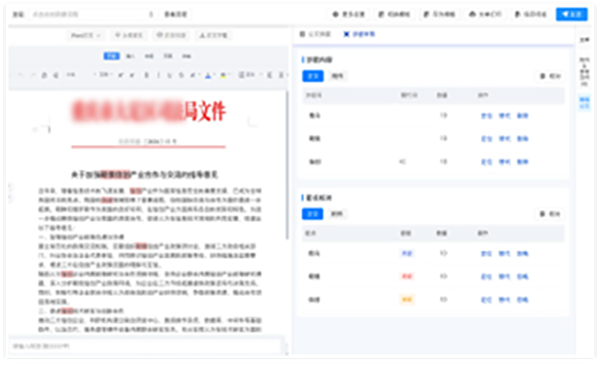This screenshot has height=365, width=600.
Task: Click the Bold icon in editor toolbar
Action: point(146,75)
